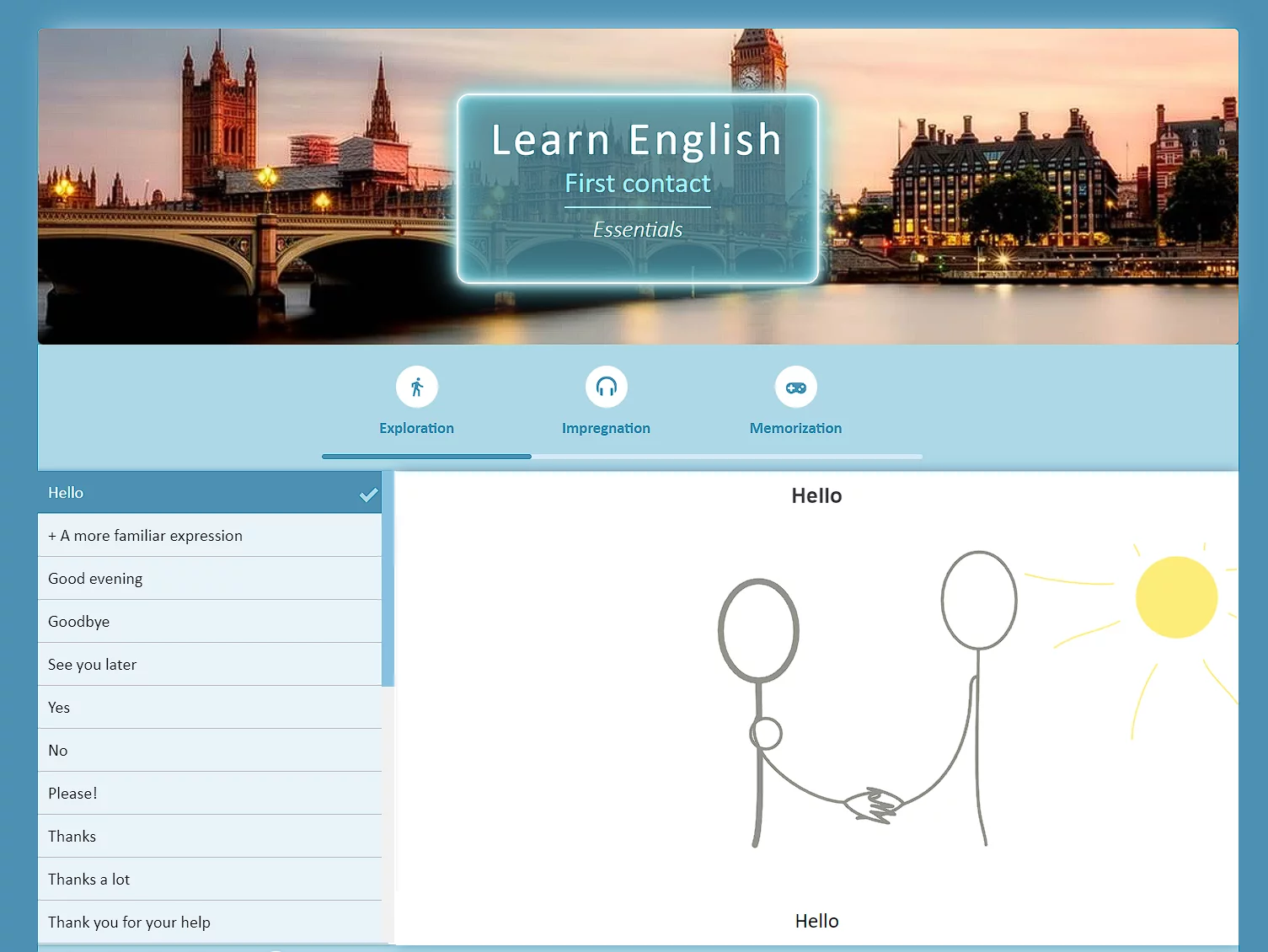Screen dimensions: 1268x952
Task: Click the lesson progress bar
Action: [622, 457]
